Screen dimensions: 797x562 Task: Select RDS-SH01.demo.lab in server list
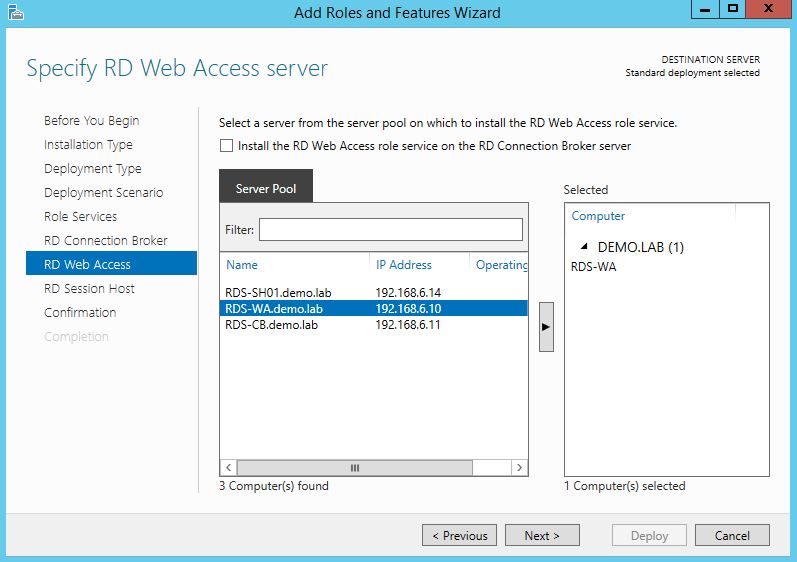pos(278,293)
